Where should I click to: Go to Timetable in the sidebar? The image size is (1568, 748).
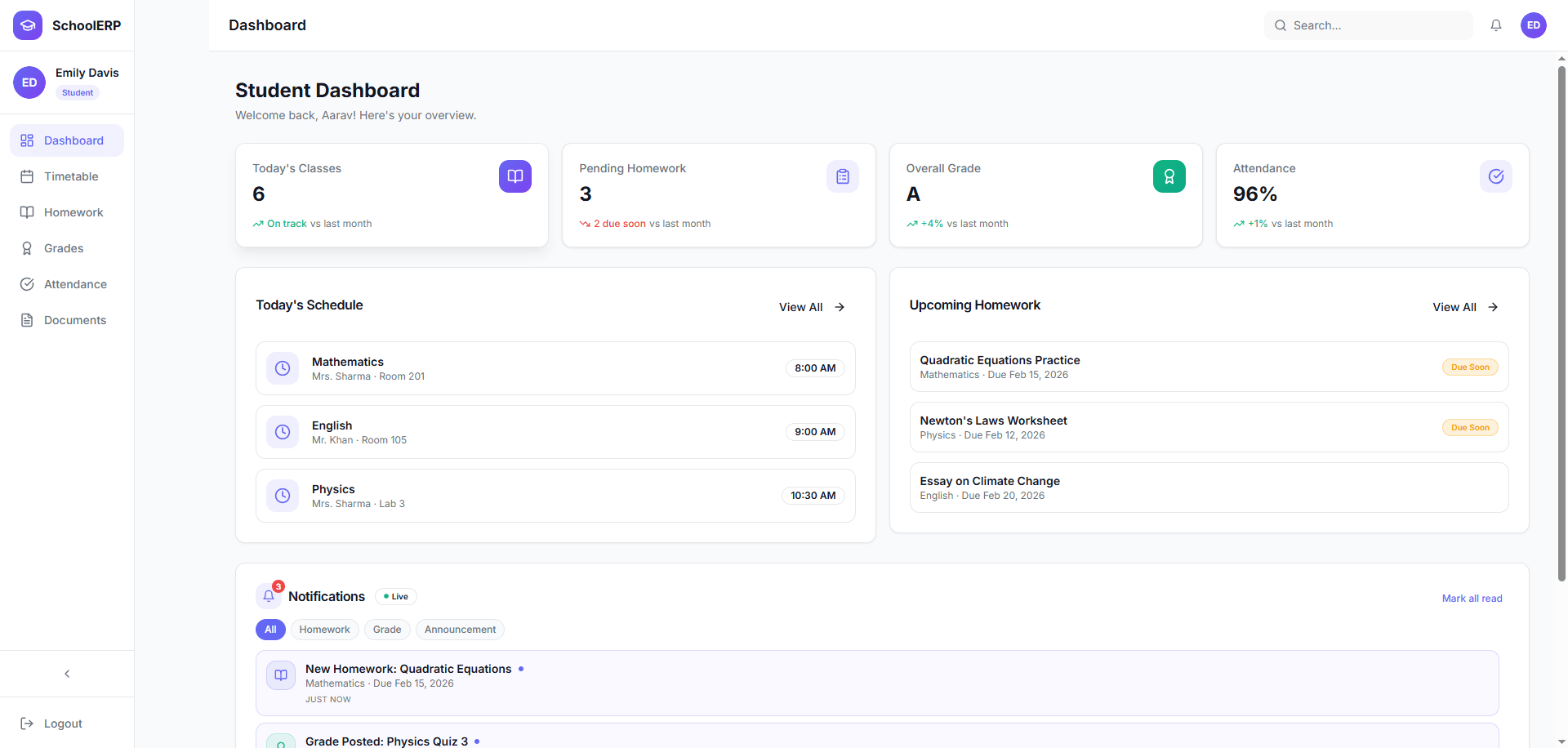(x=67, y=176)
